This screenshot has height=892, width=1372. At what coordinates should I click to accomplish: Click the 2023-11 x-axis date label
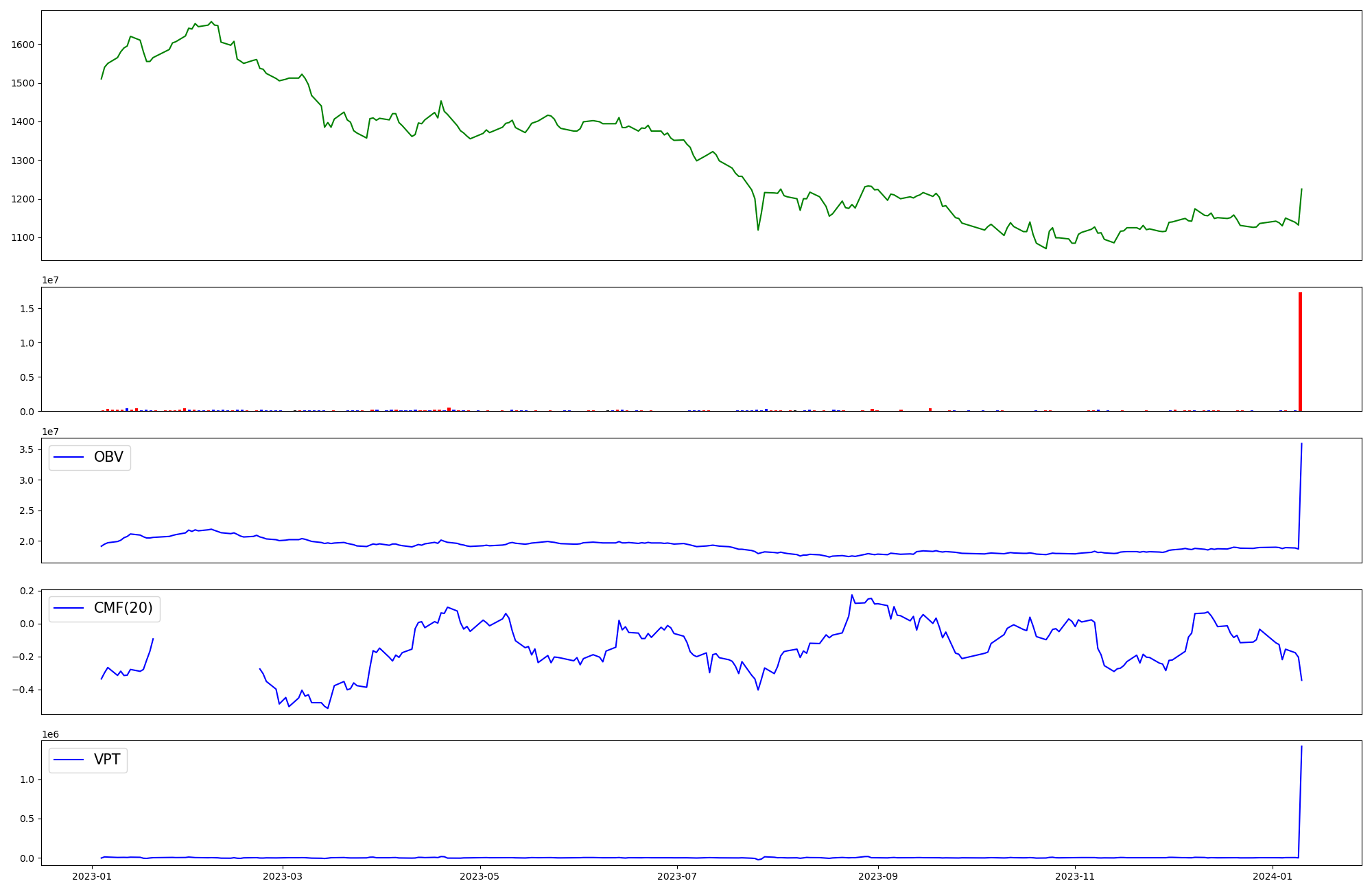(1075, 876)
